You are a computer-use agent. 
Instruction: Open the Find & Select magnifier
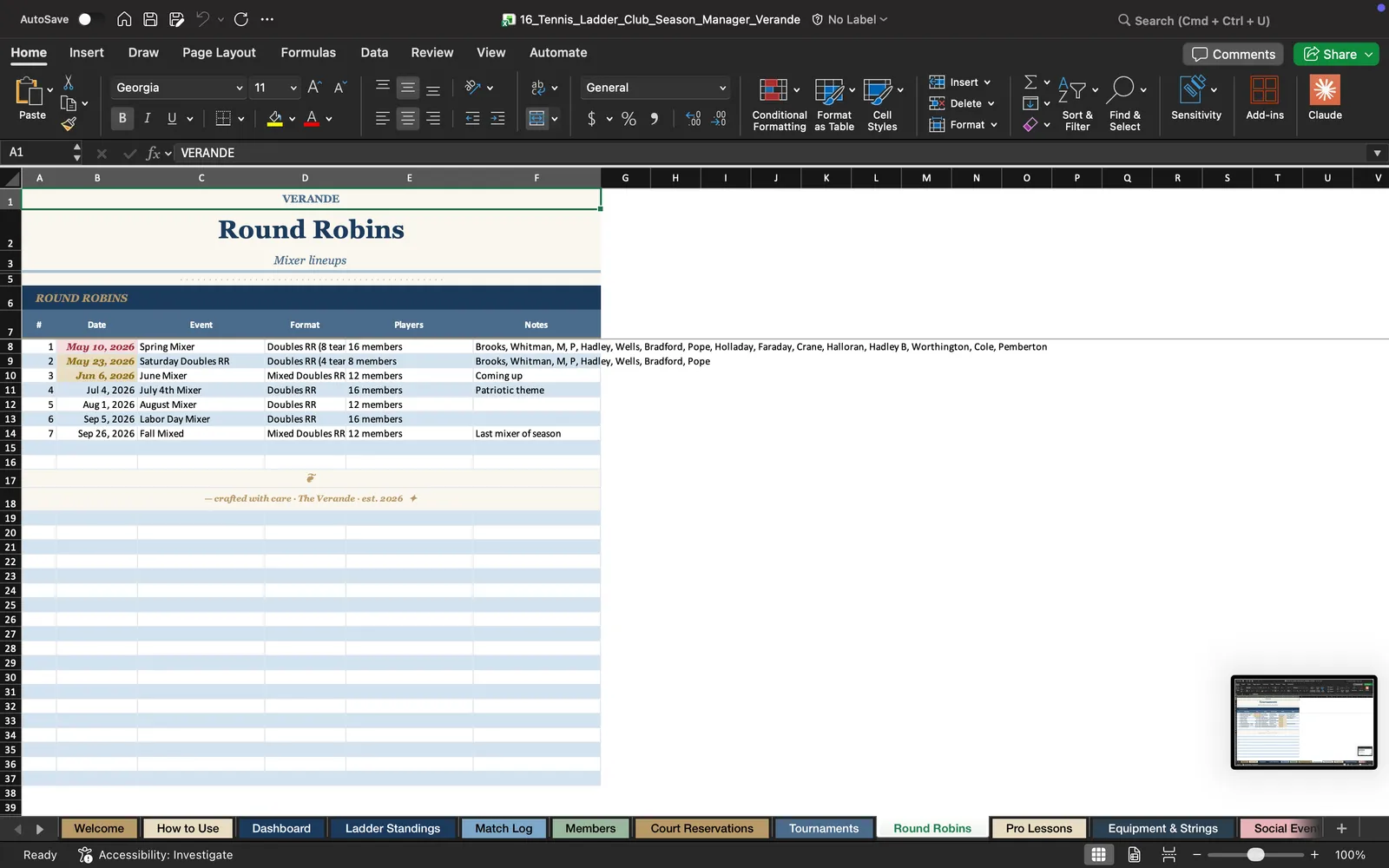point(1121,89)
